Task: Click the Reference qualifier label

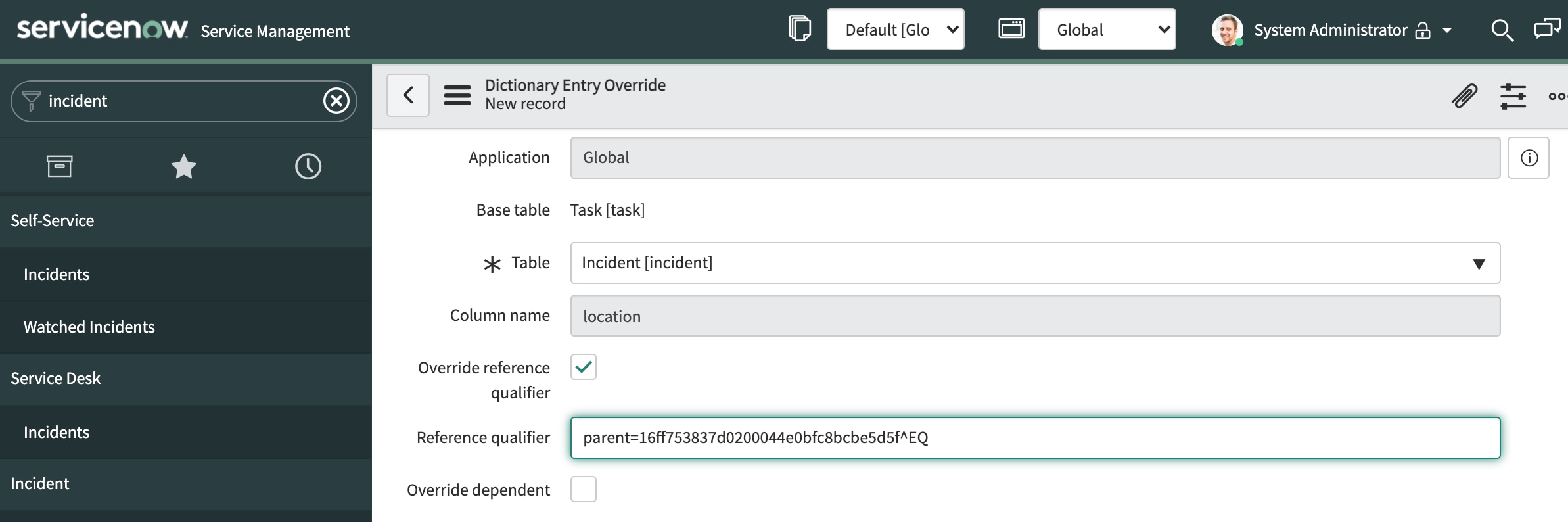Action: click(x=483, y=437)
